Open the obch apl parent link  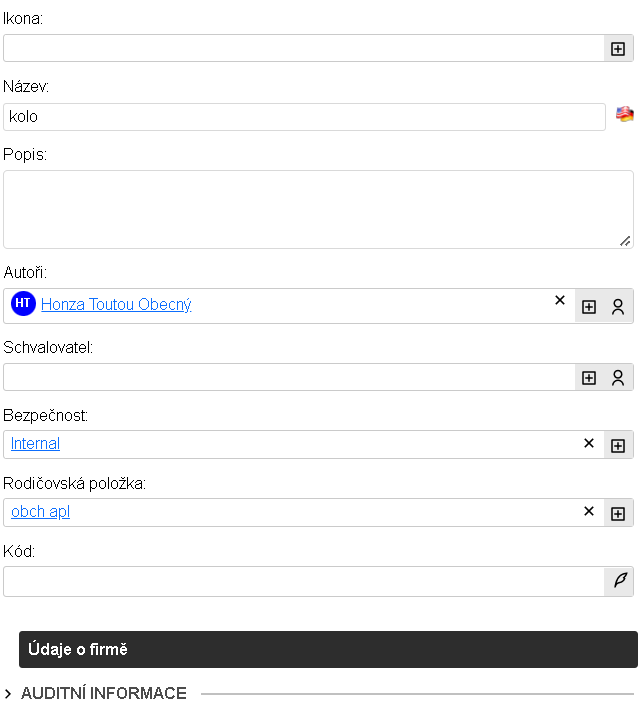(40, 512)
